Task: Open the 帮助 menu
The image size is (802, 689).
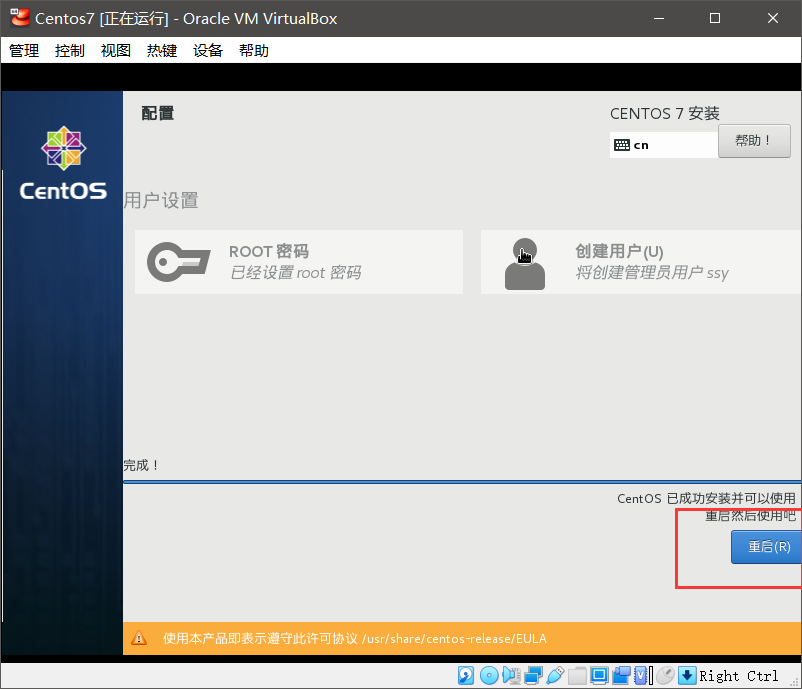Action: point(254,50)
